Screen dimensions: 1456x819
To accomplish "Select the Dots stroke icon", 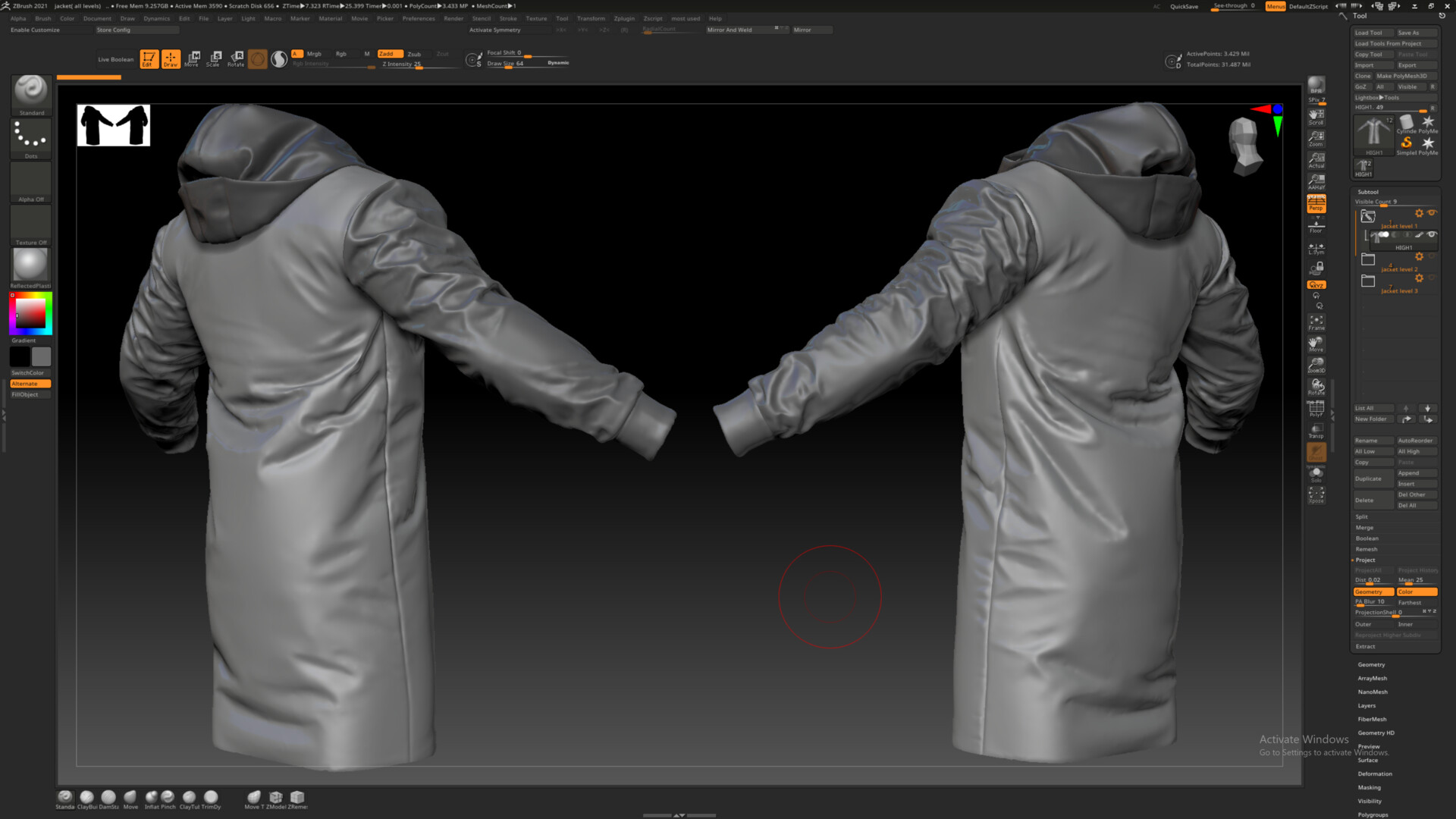I will [x=31, y=136].
